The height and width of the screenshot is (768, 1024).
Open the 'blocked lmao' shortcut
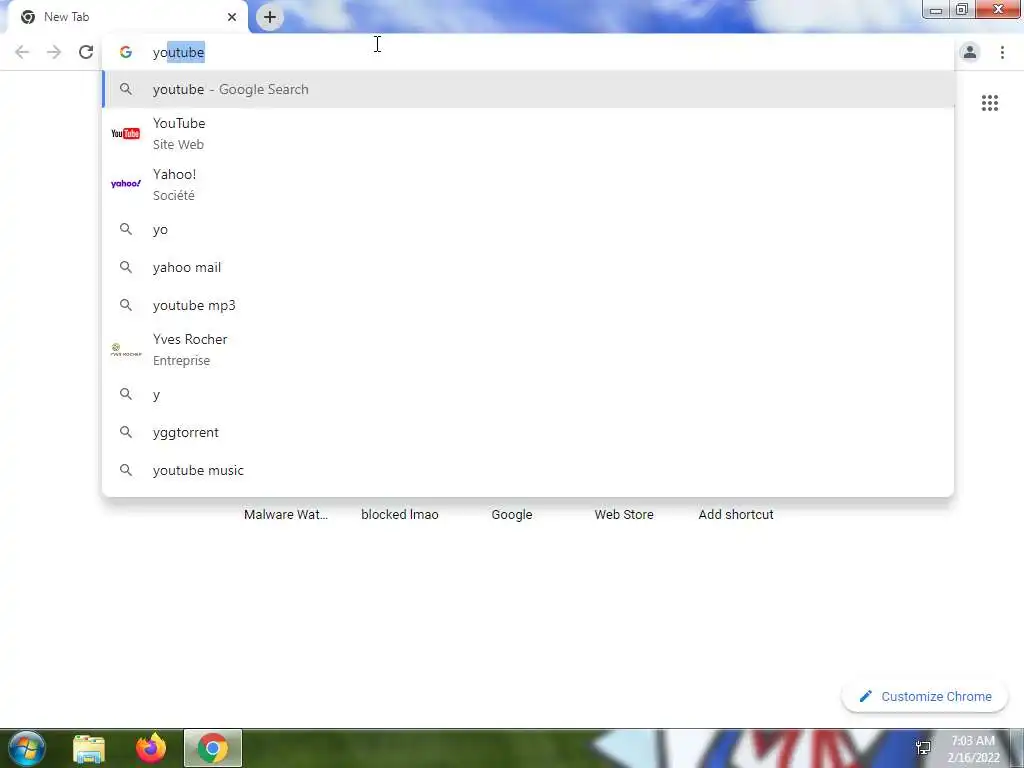tap(400, 515)
